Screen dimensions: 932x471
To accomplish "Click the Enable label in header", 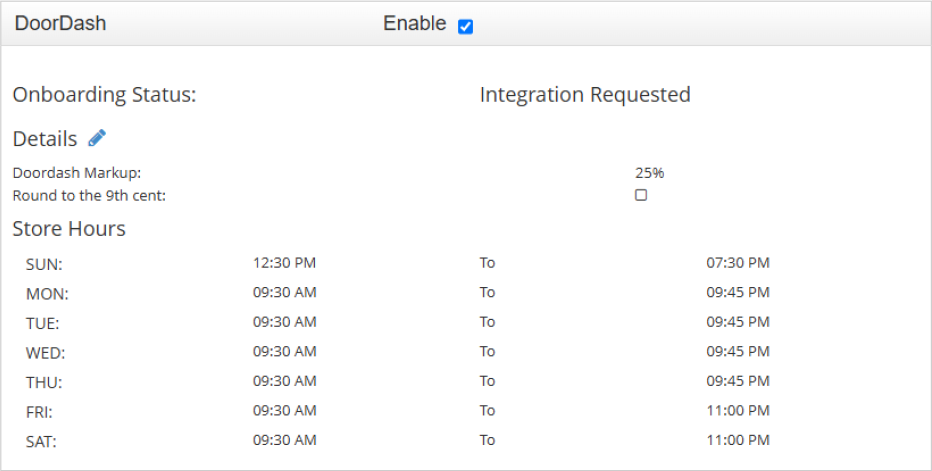I will tap(414, 24).
